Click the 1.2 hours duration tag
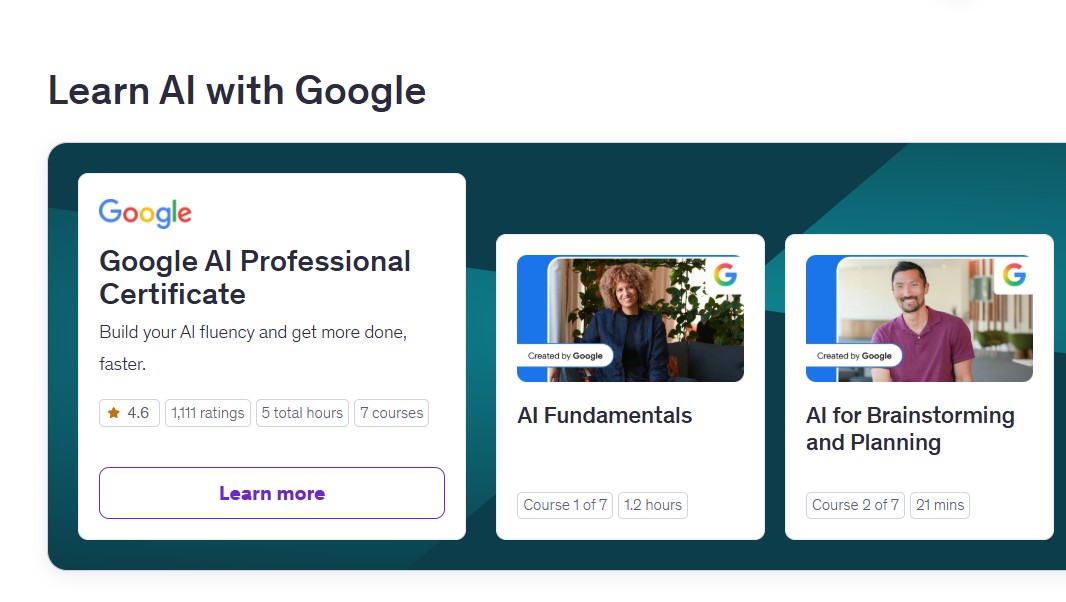Screen dimensions: 1066x602 [x=653, y=505]
